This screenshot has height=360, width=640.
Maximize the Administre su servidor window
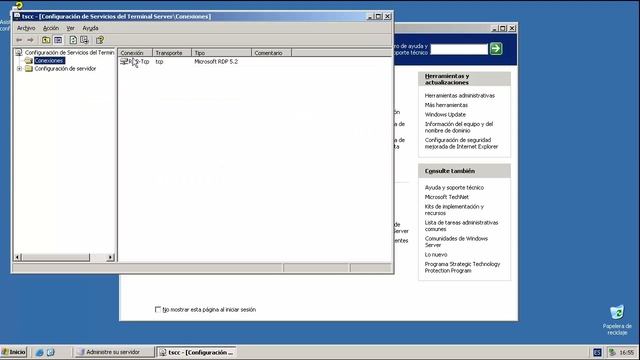coord(503,28)
